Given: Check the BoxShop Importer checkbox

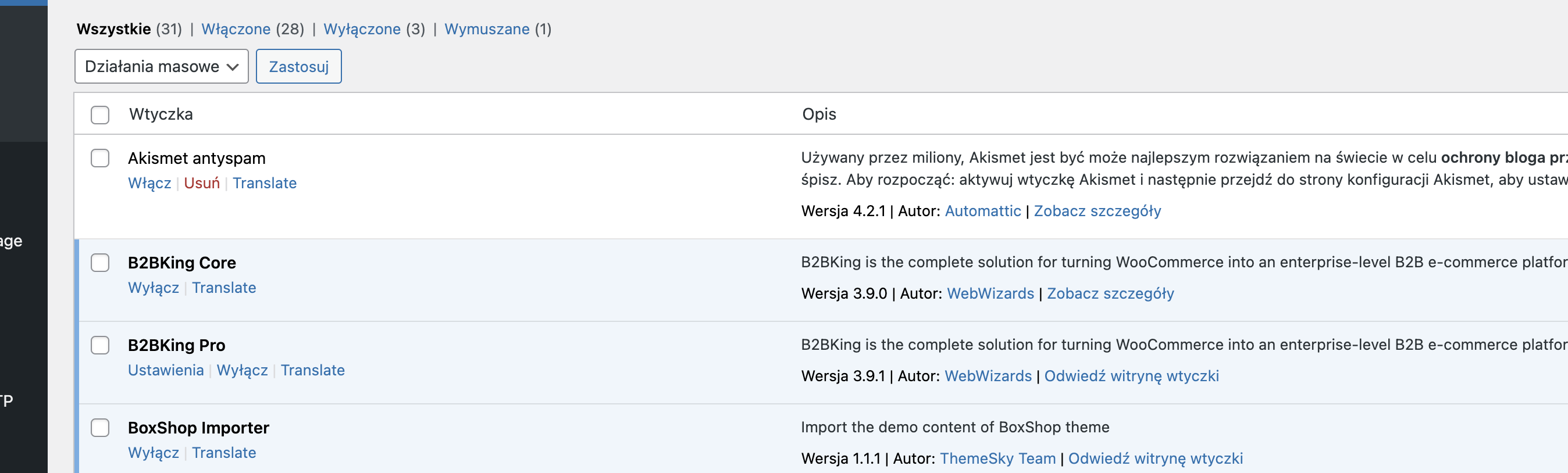Looking at the screenshot, I should tap(100, 428).
